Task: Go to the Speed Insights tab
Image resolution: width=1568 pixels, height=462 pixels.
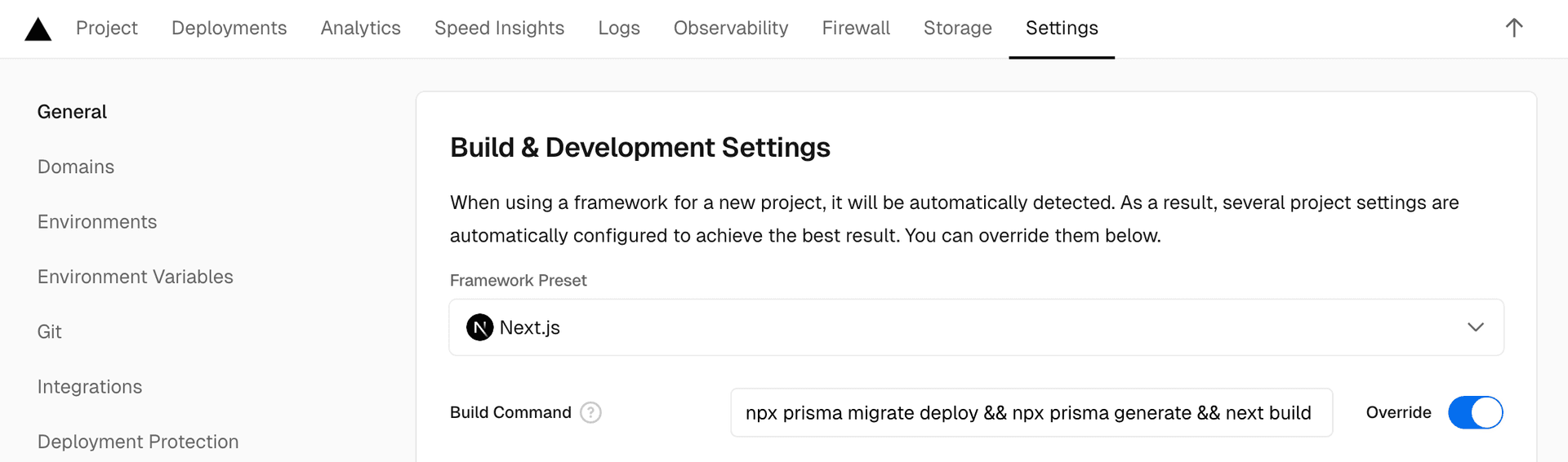Action: click(x=499, y=28)
